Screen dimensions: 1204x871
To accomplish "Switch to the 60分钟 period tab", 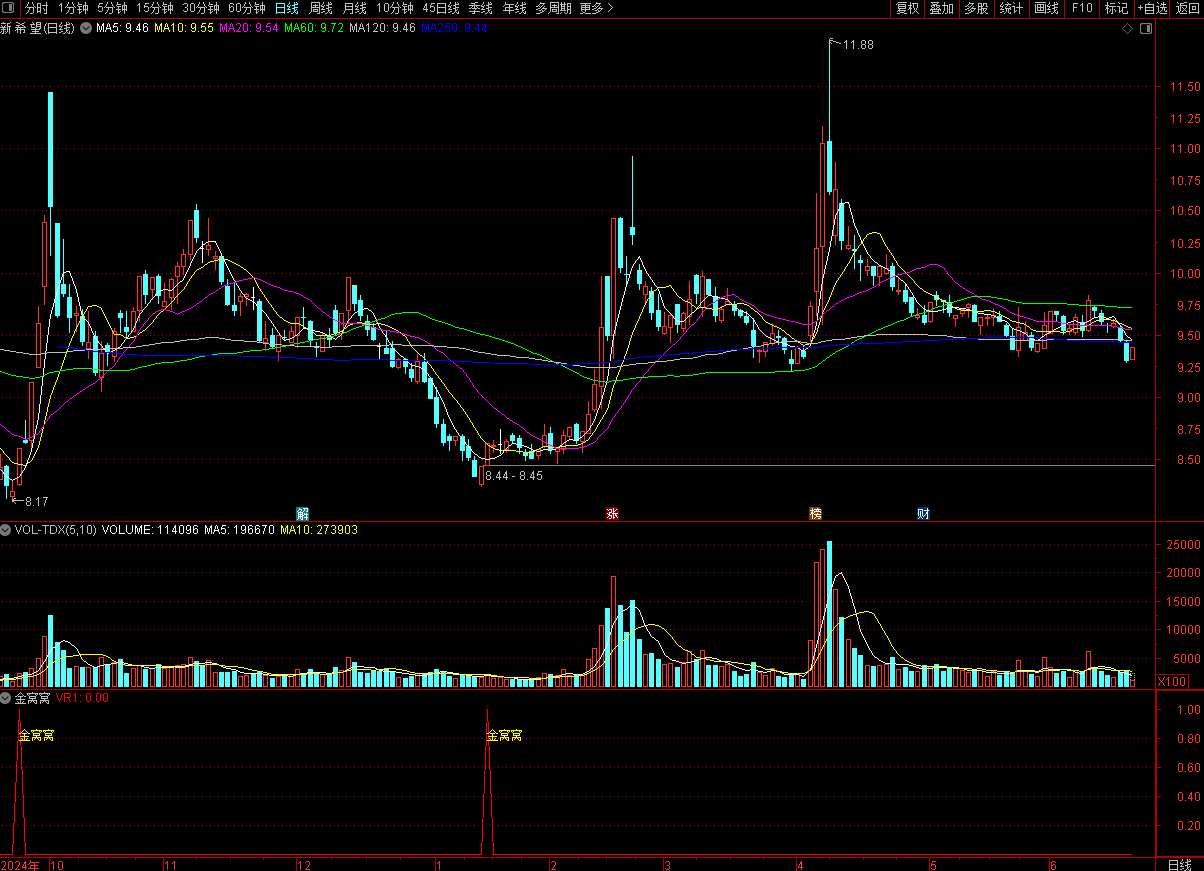I will point(247,8).
